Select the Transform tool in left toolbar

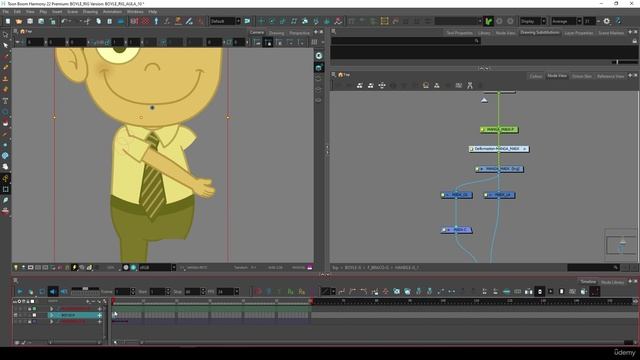coord(5,35)
